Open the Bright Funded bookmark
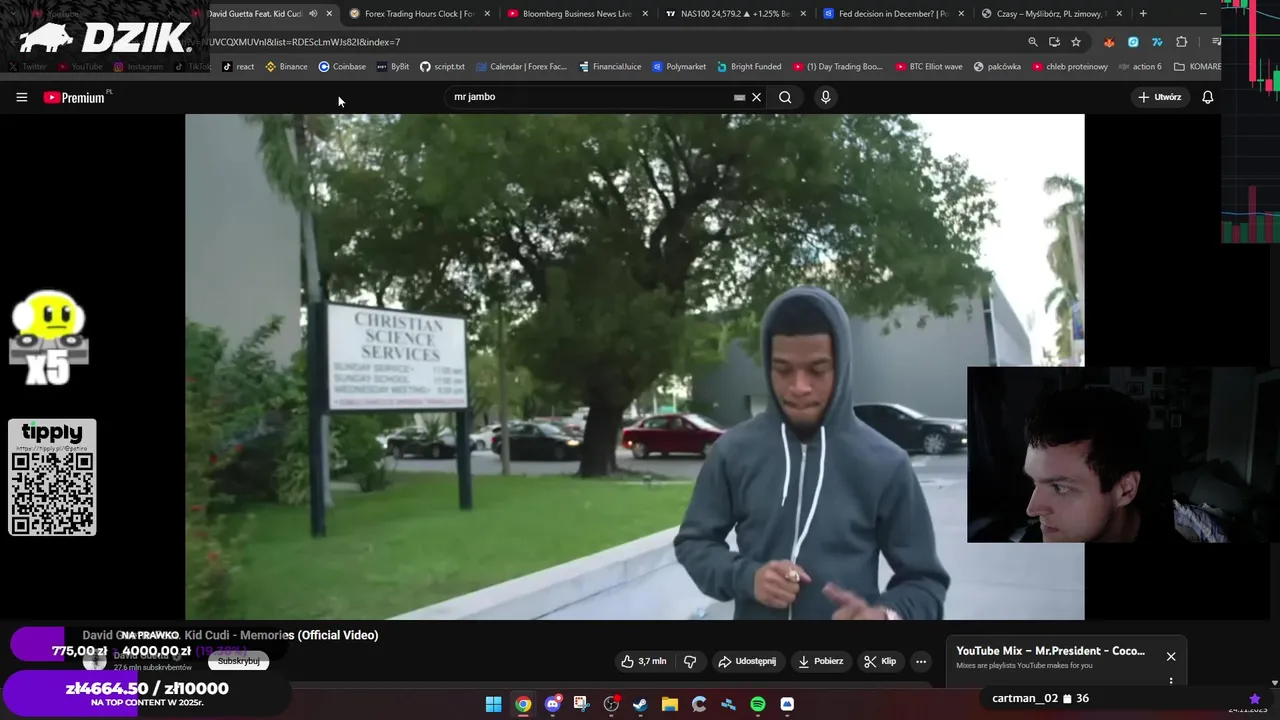 749,67
